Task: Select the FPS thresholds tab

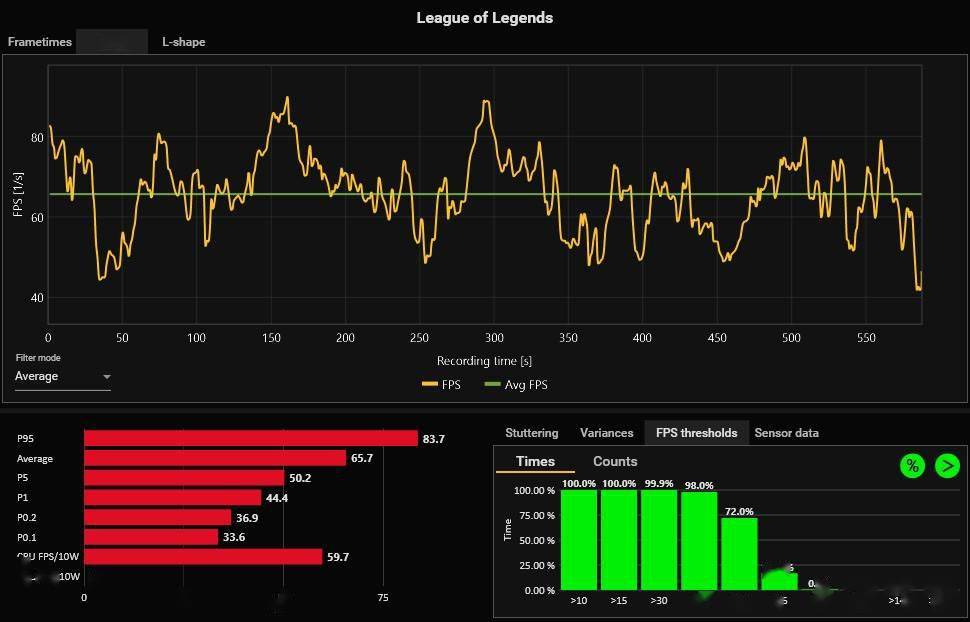Action: coord(696,433)
